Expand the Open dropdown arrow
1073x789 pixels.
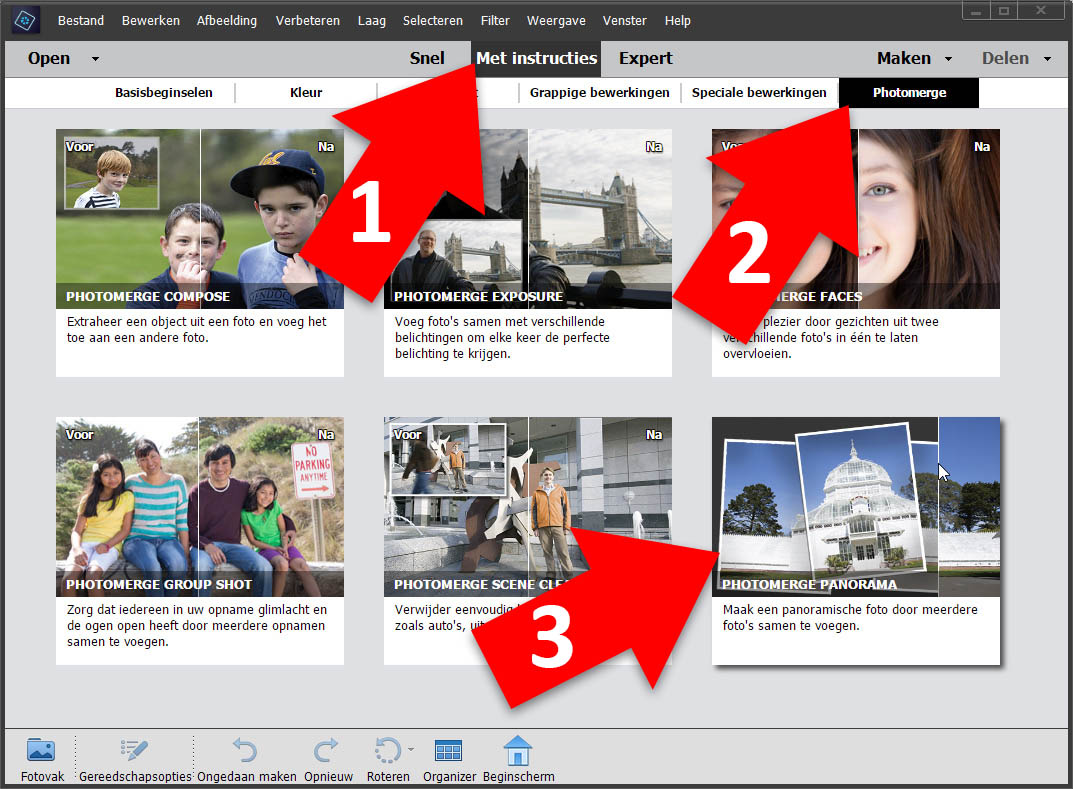coord(95,59)
